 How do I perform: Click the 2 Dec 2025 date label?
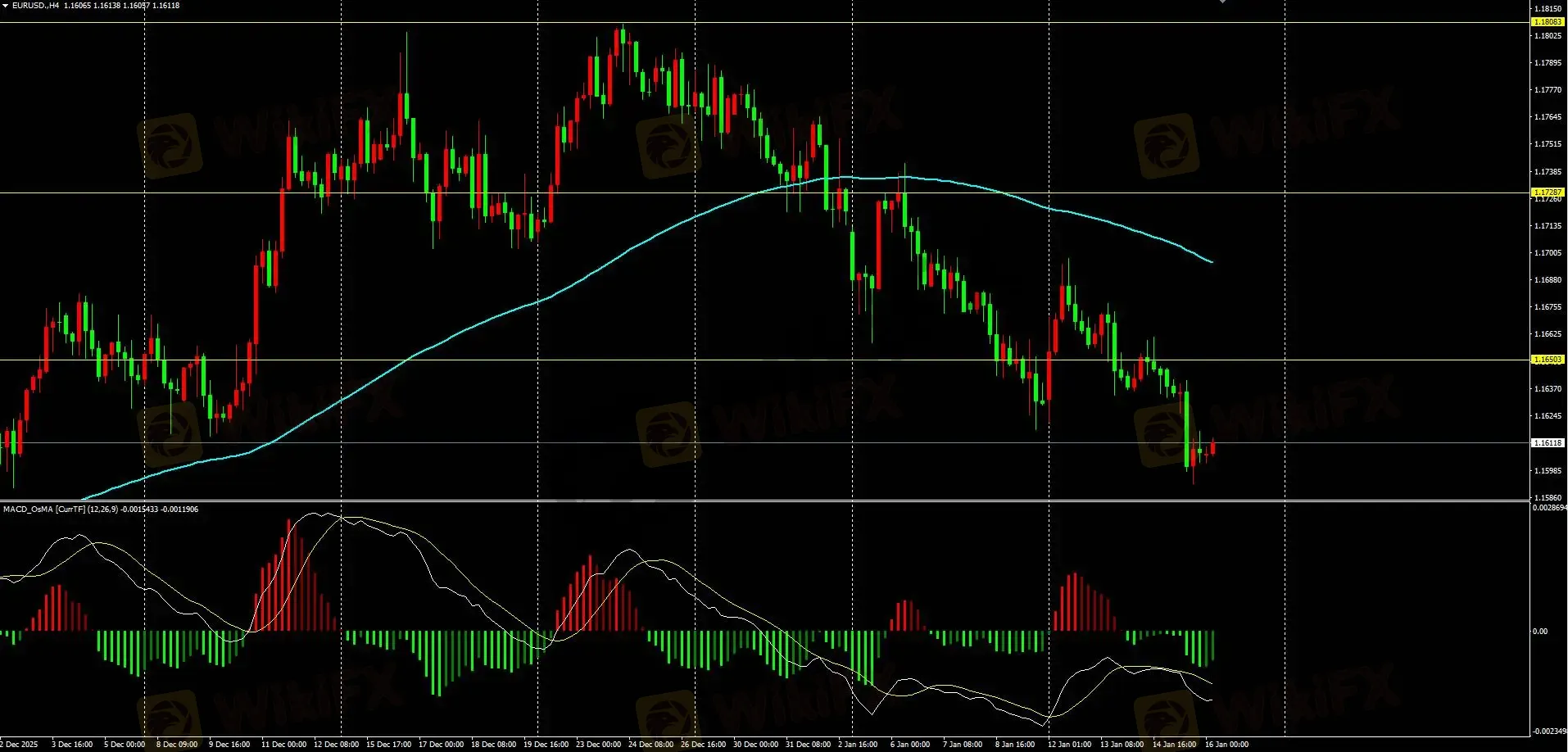pos(20,745)
